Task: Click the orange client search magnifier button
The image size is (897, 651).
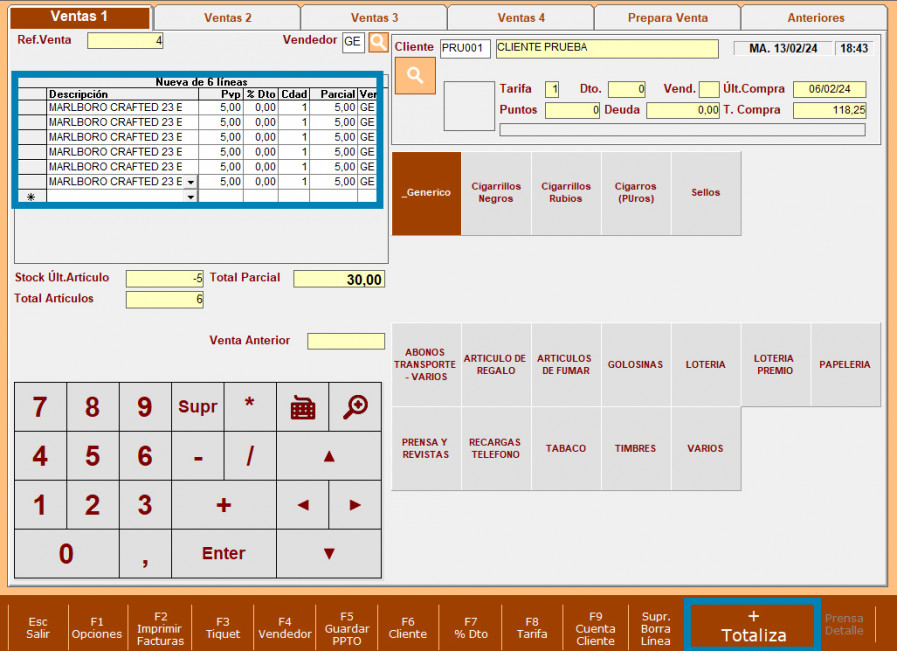Action: [x=415, y=76]
